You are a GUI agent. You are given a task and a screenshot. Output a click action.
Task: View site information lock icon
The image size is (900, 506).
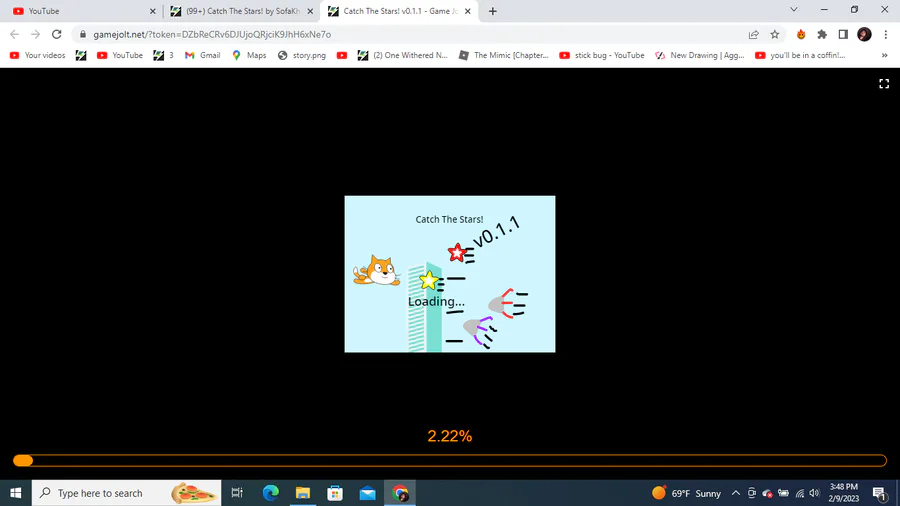click(x=83, y=34)
